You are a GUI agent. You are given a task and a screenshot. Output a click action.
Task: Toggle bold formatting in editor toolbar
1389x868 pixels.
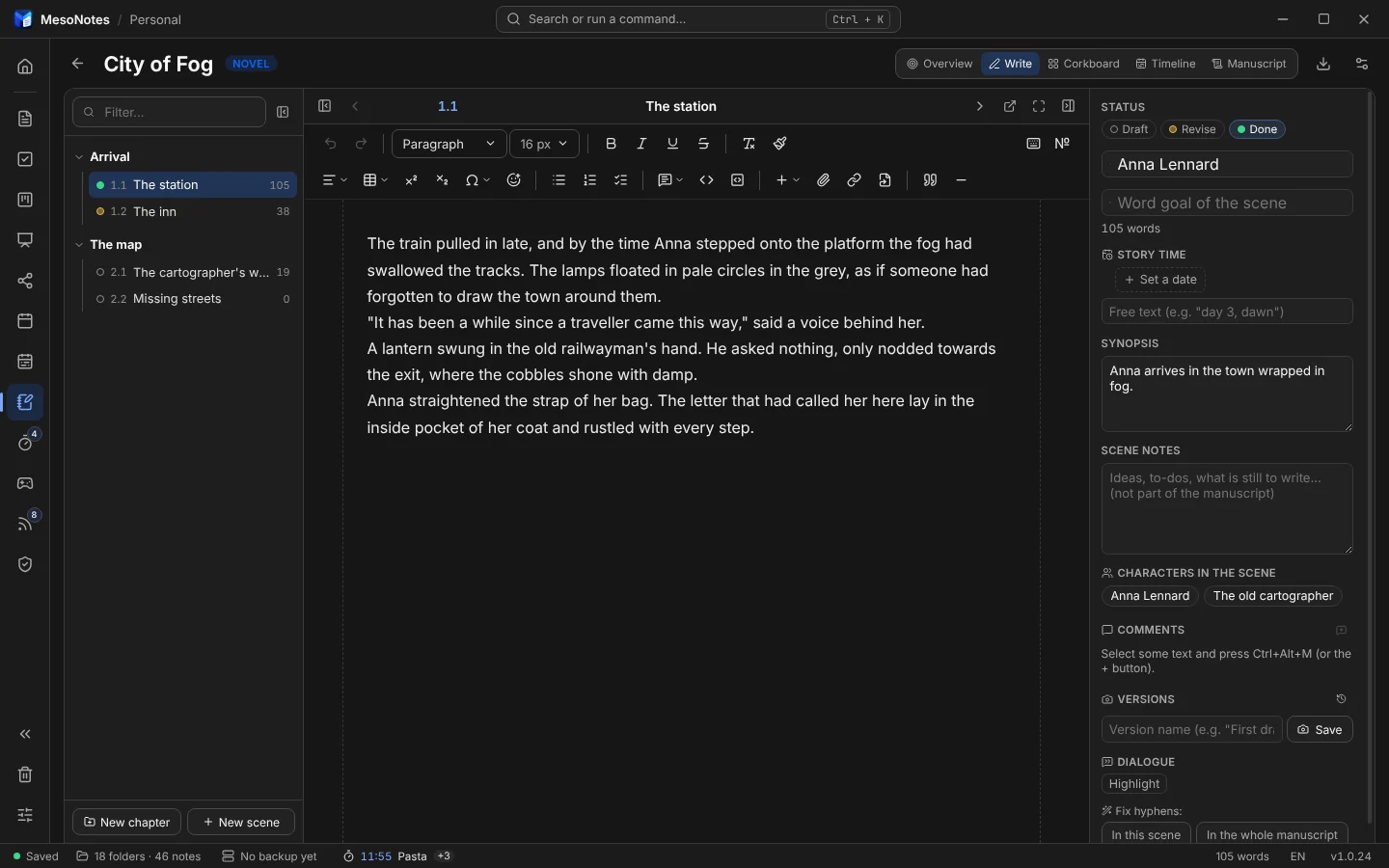612,144
